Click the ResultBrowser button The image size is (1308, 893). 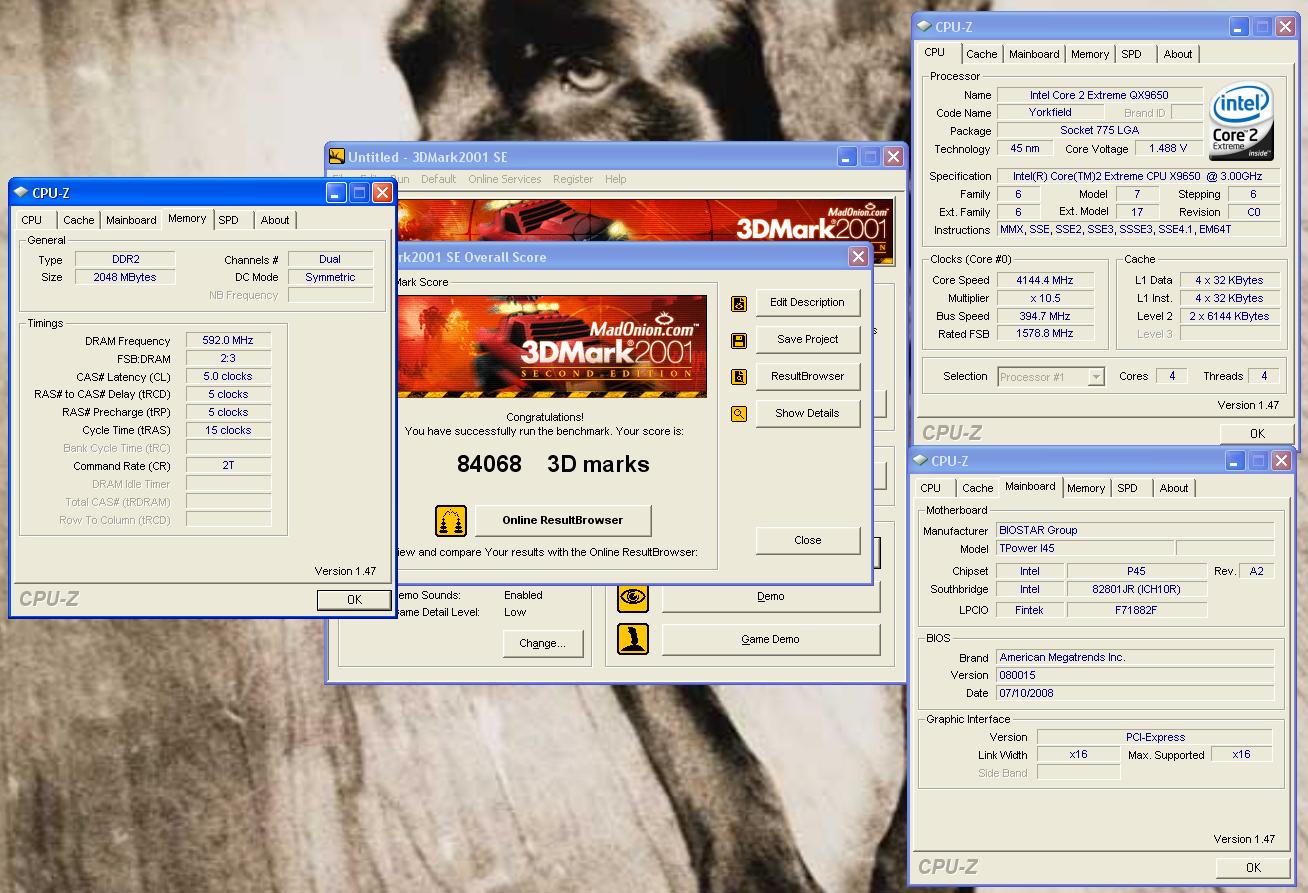click(807, 376)
